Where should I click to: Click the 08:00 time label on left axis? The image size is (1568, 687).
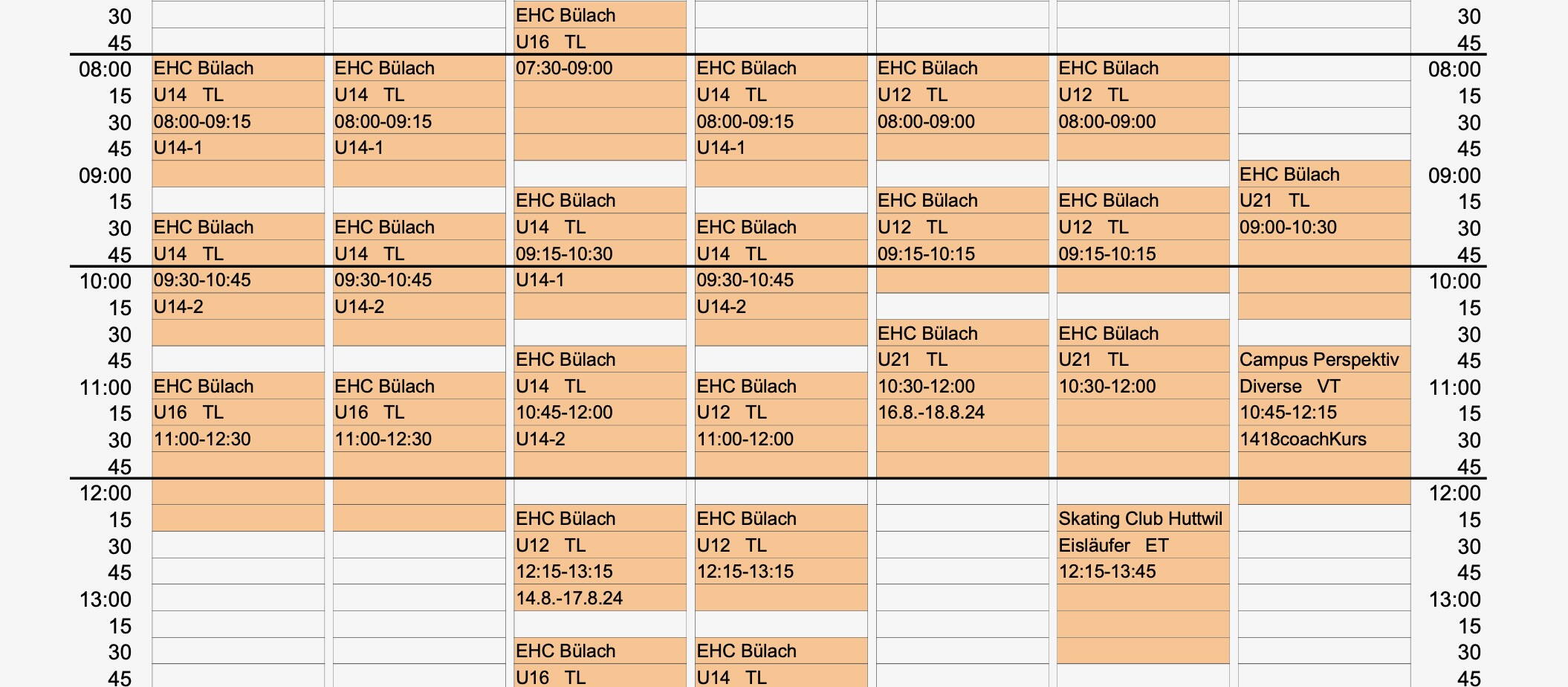[x=105, y=70]
